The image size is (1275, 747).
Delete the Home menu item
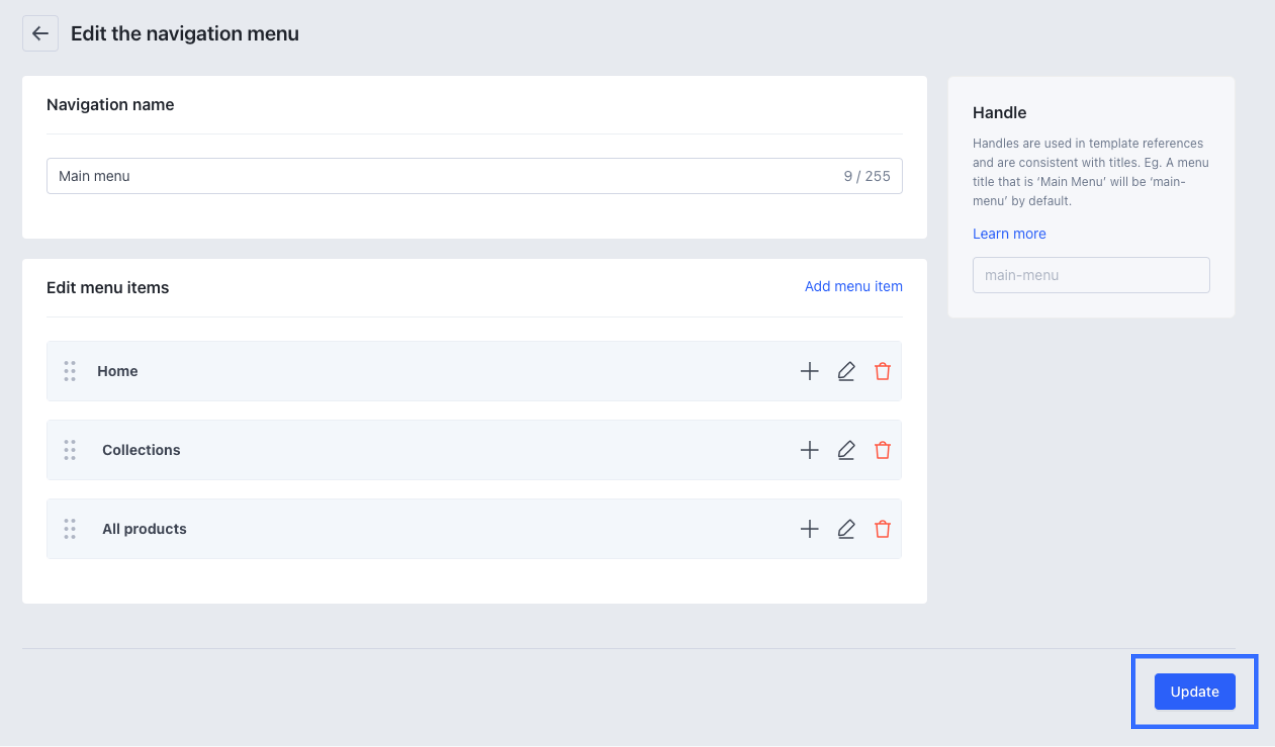pyautogui.click(x=882, y=371)
